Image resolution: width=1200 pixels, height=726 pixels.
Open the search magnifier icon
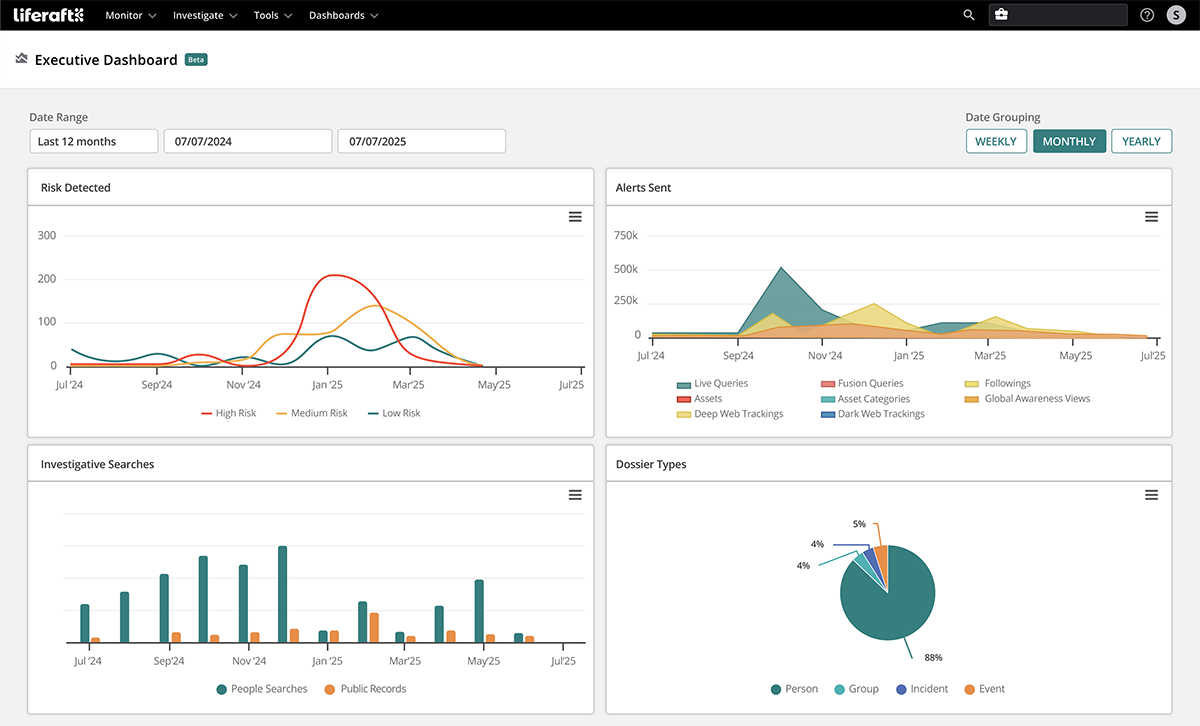(969, 15)
